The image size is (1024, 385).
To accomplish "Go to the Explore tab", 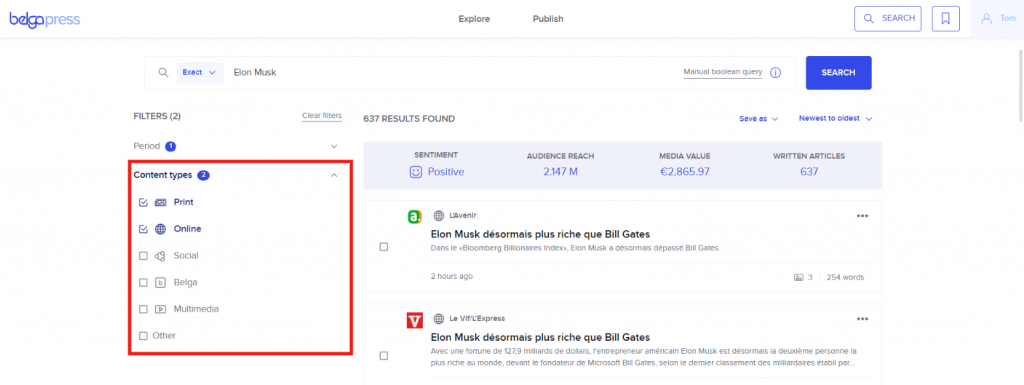I will 474,19.
